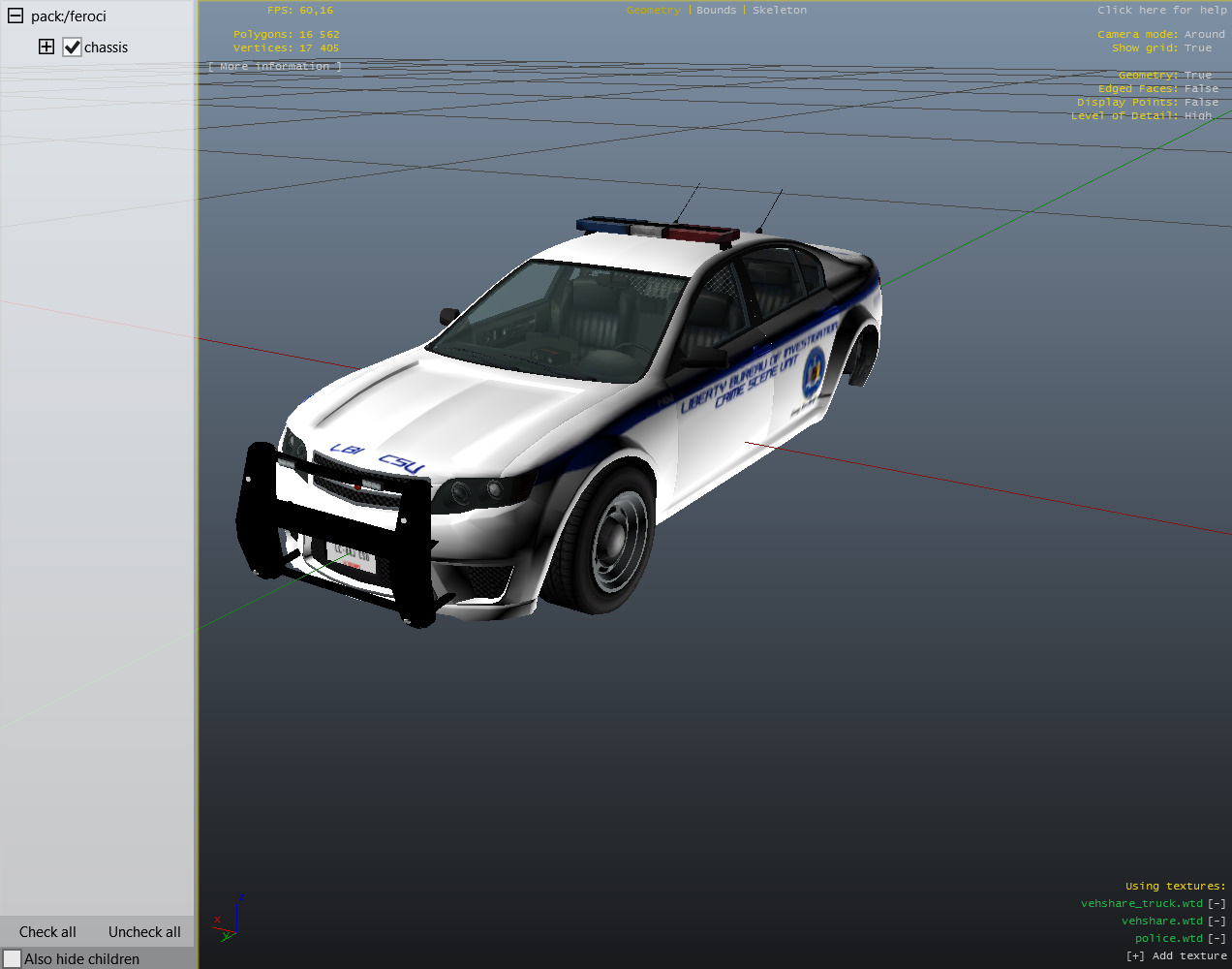Switch to the Bounds view tab
The image size is (1232, 969).
pos(716,11)
